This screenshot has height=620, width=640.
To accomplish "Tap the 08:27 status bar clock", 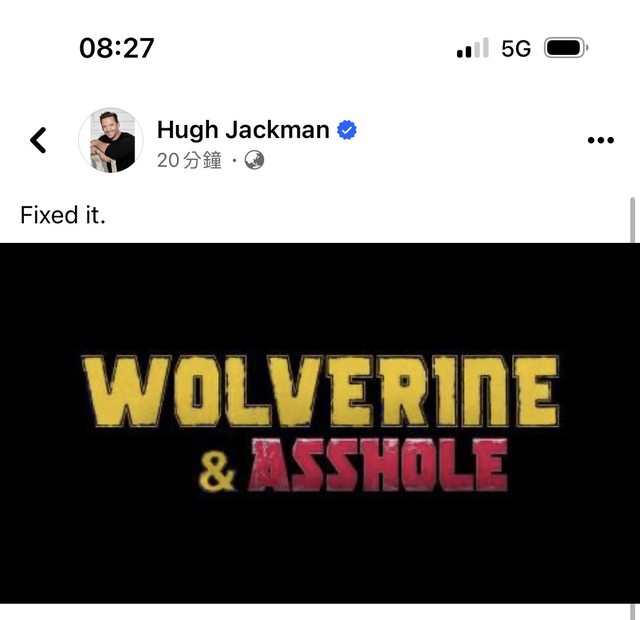I will tap(117, 48).
